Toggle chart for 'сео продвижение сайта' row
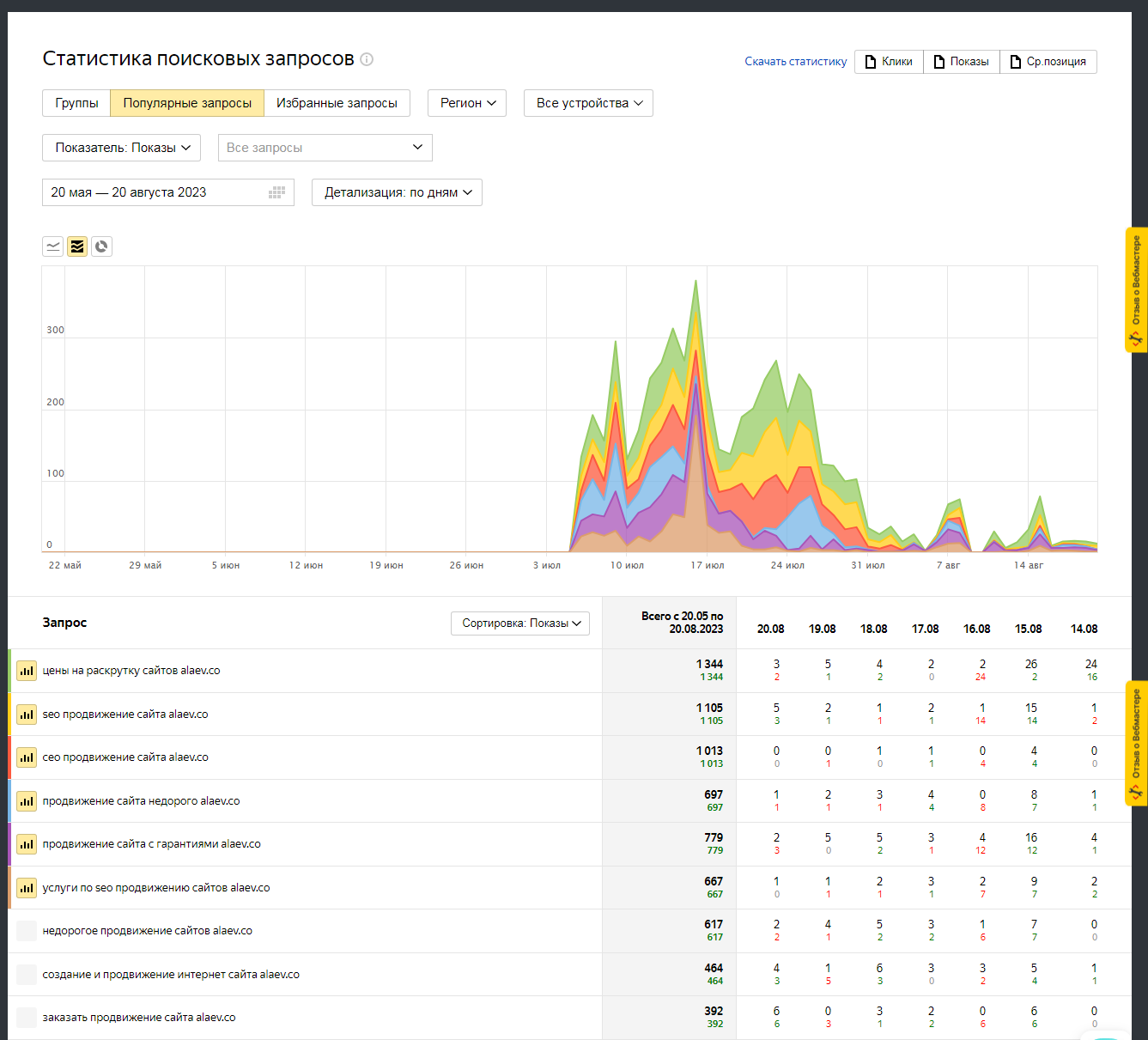 27,757
